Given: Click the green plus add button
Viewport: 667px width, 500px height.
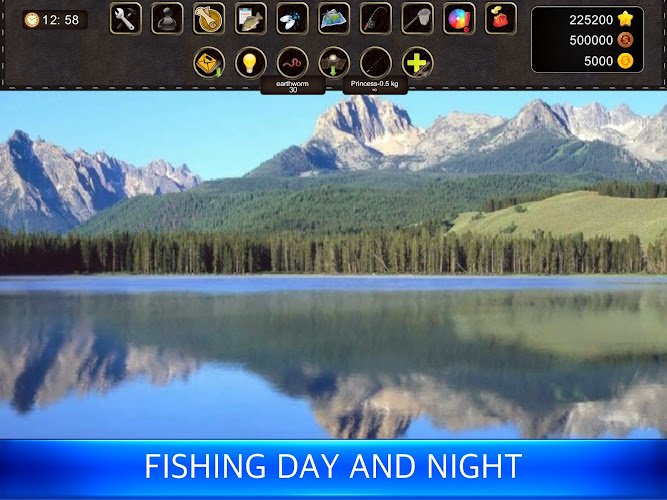Looking at the screenshot, I should [x=417, y=63].
